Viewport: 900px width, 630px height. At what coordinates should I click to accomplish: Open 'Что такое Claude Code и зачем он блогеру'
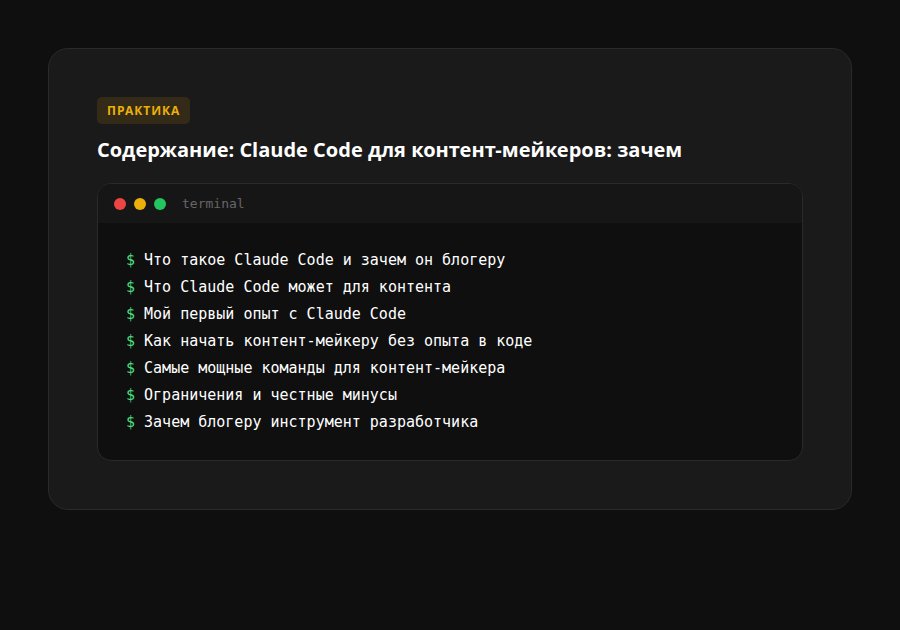325,259
